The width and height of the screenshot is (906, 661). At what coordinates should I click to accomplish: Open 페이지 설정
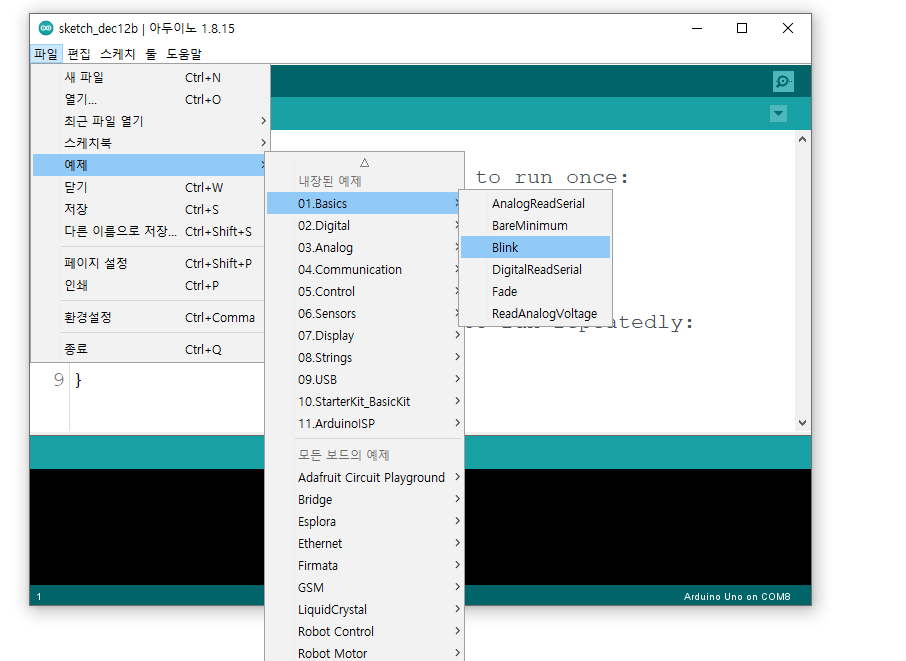[x=149, y=263]
